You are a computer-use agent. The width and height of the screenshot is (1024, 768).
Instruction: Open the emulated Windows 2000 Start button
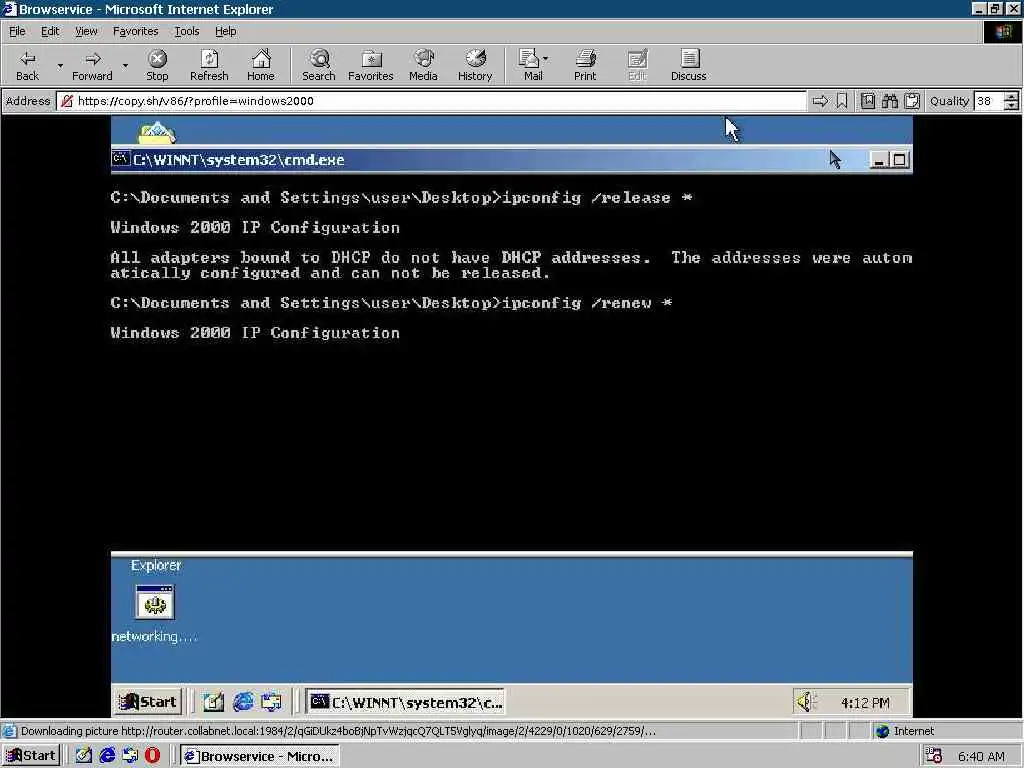pos(148,702)
